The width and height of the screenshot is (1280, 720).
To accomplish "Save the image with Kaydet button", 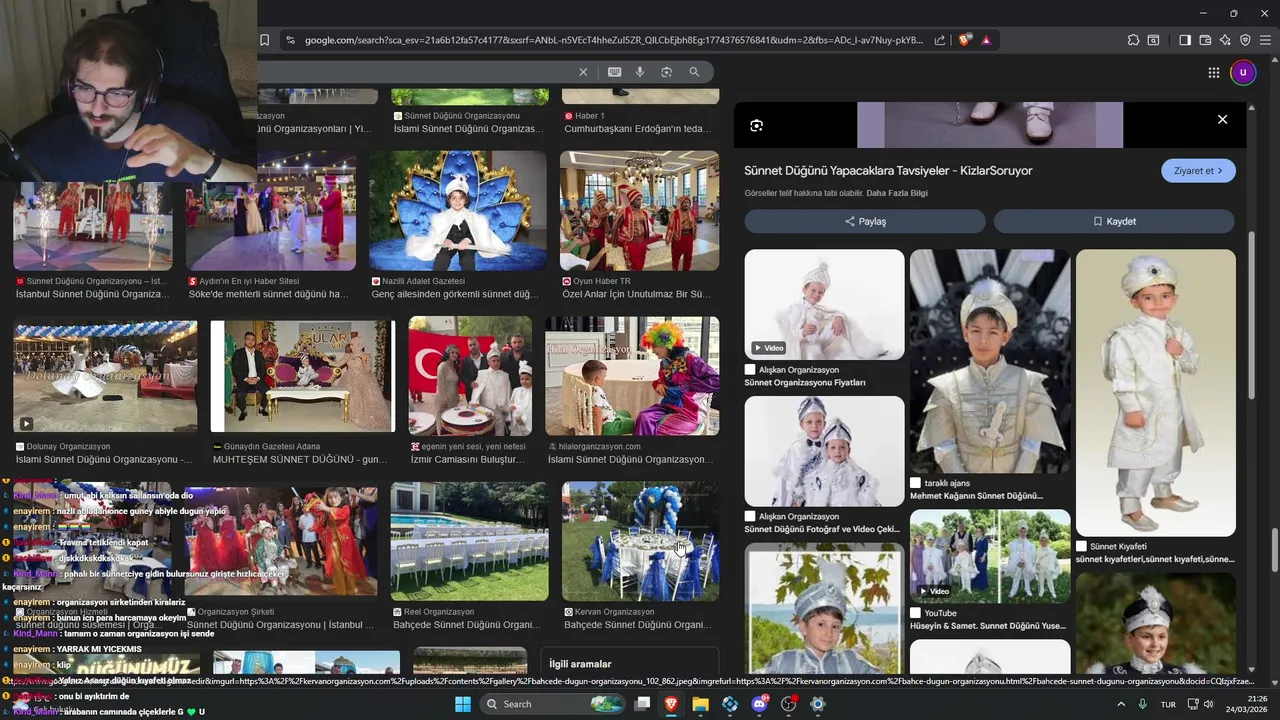I will (x=1114, y=221).
